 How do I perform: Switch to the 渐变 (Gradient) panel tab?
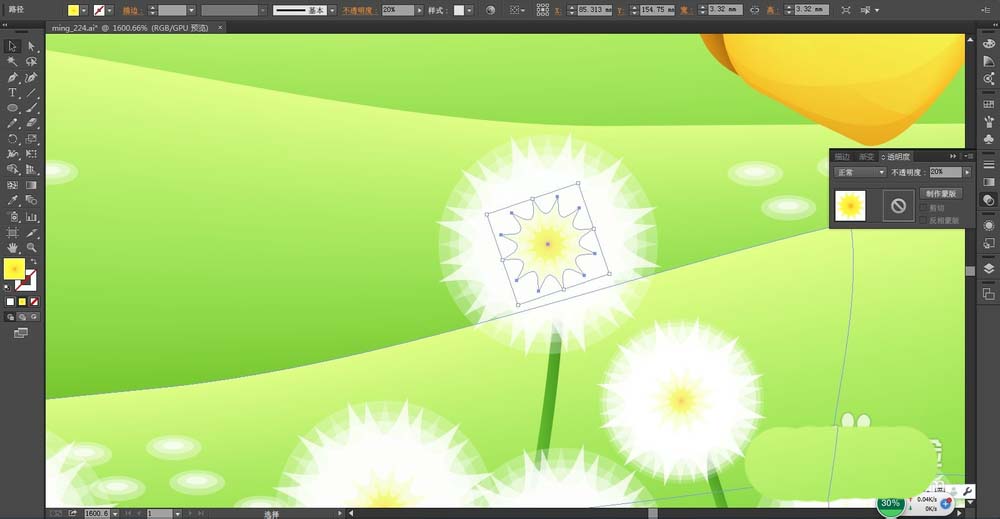[x=866, y=157]
